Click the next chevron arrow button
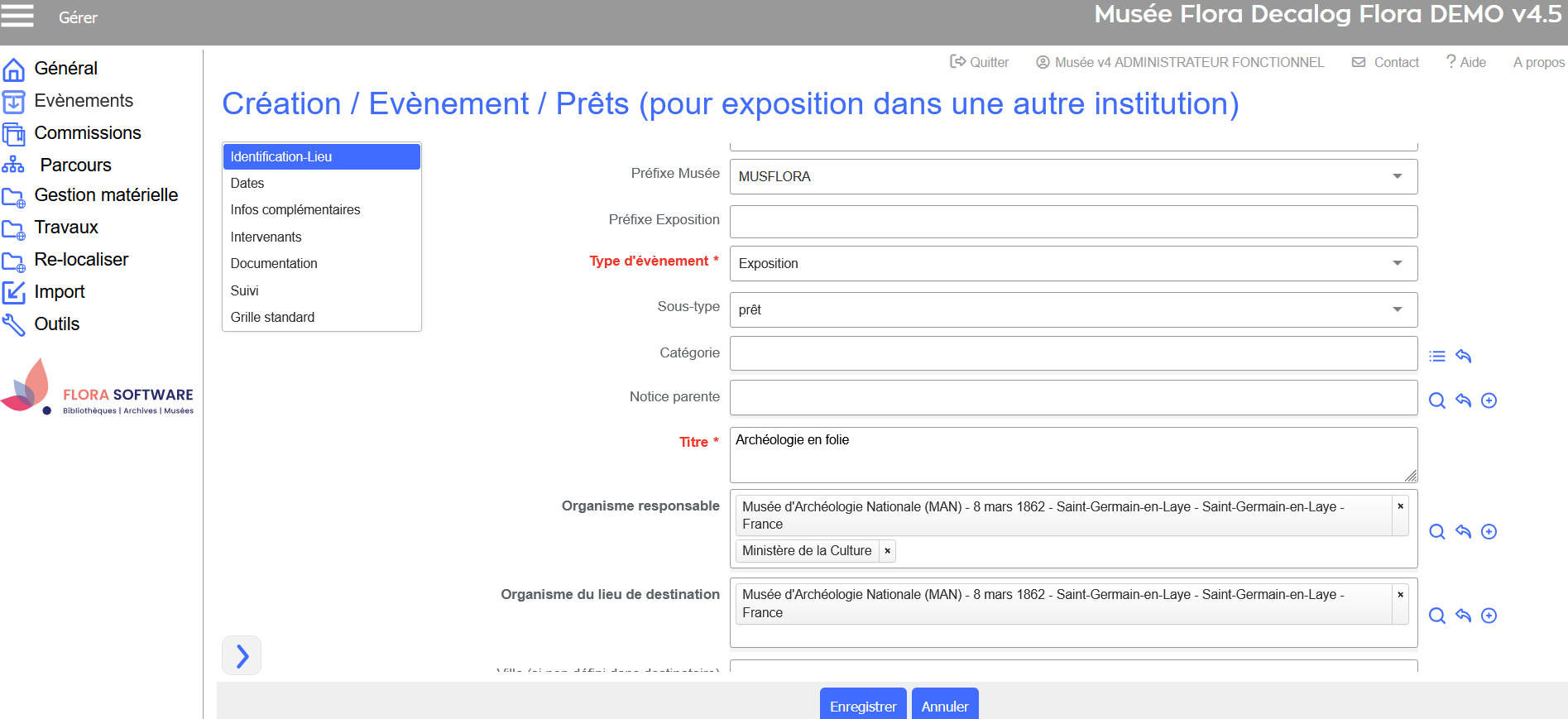Image resolution: width=1568 pixels, height=719 pixels. (242, 655)
